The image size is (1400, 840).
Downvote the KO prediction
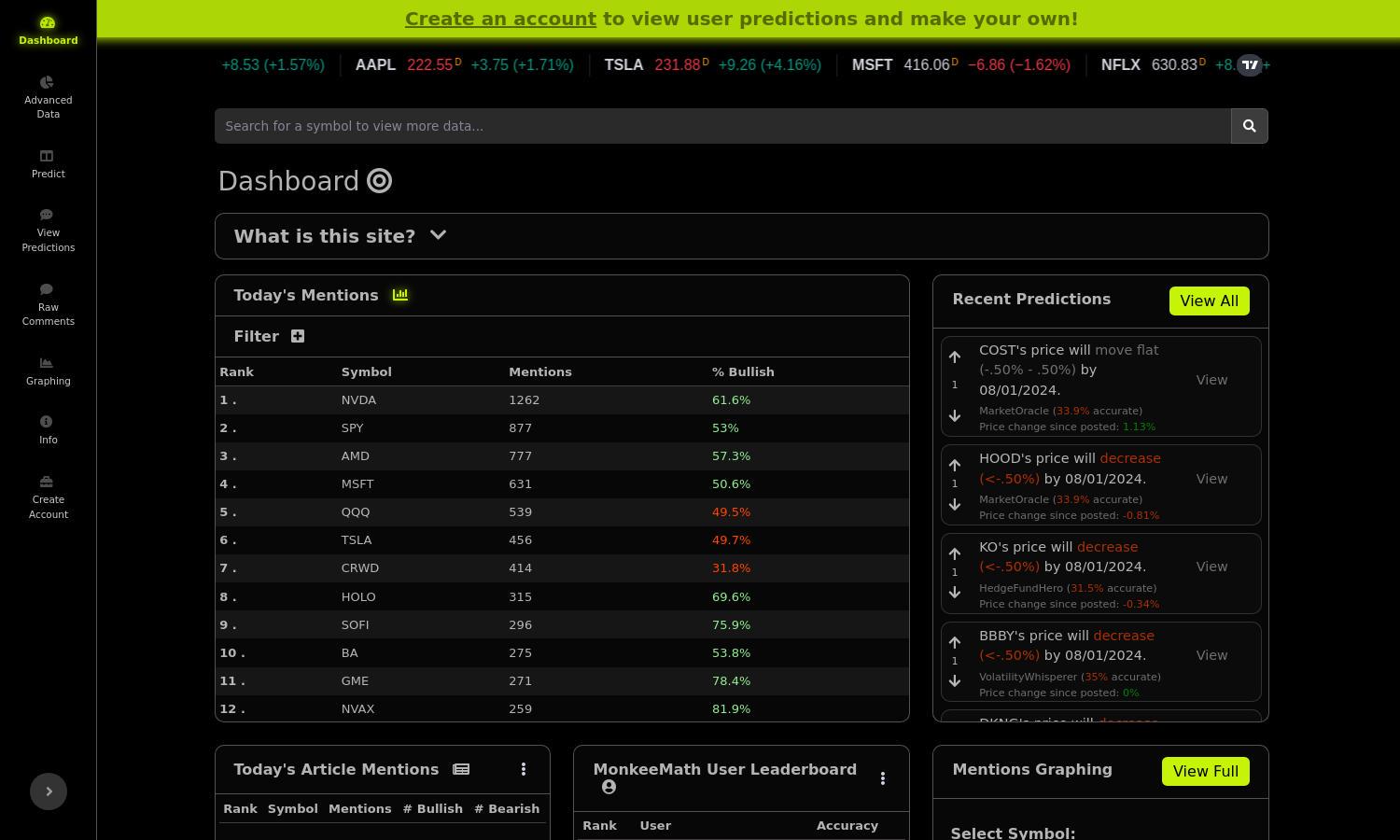pos(955,592)
